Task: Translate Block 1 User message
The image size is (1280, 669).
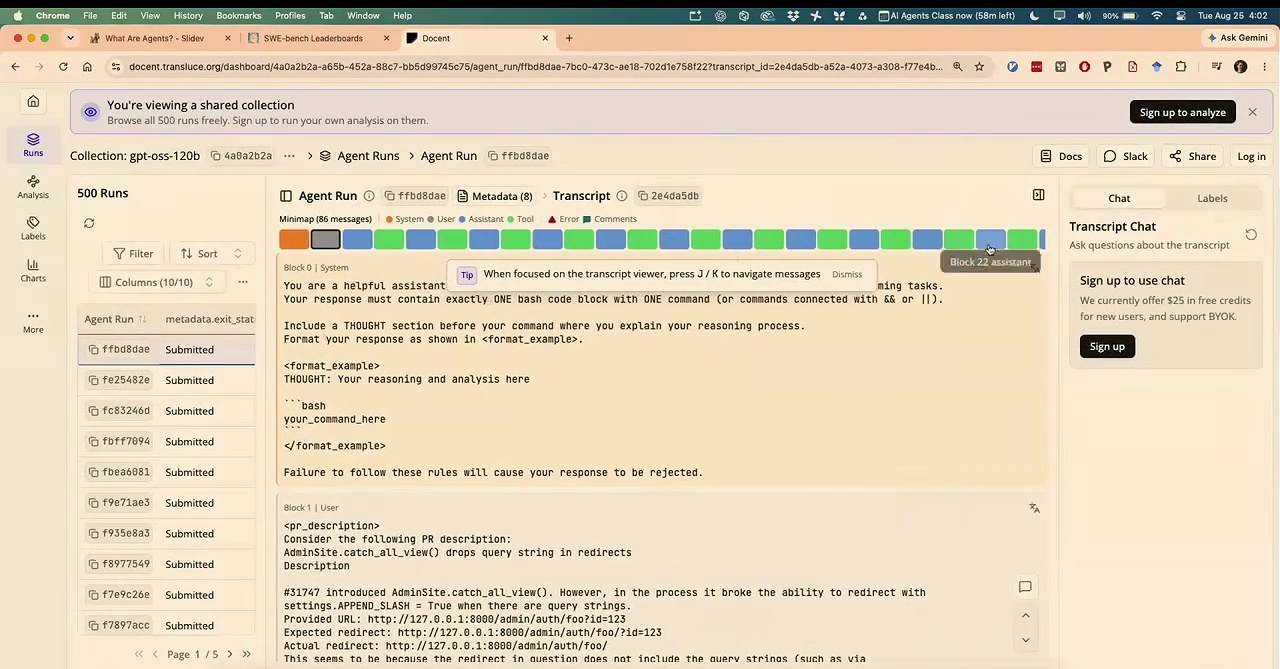Action: coord(1034,508)
